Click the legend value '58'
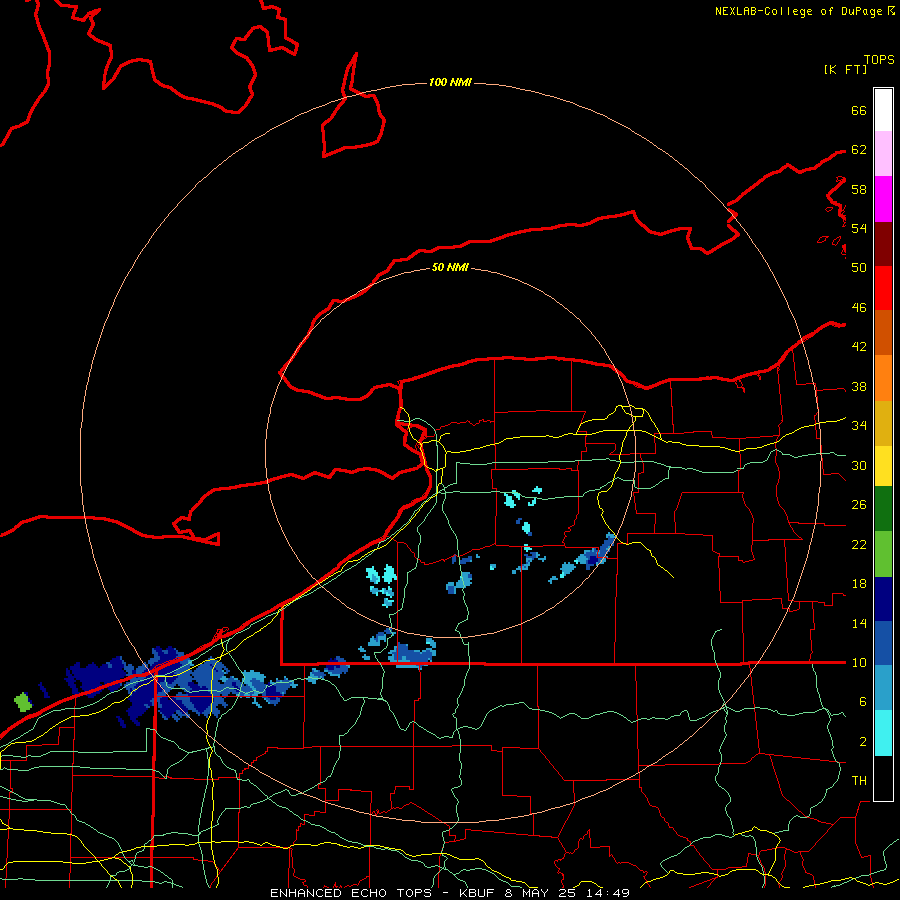 859,189
